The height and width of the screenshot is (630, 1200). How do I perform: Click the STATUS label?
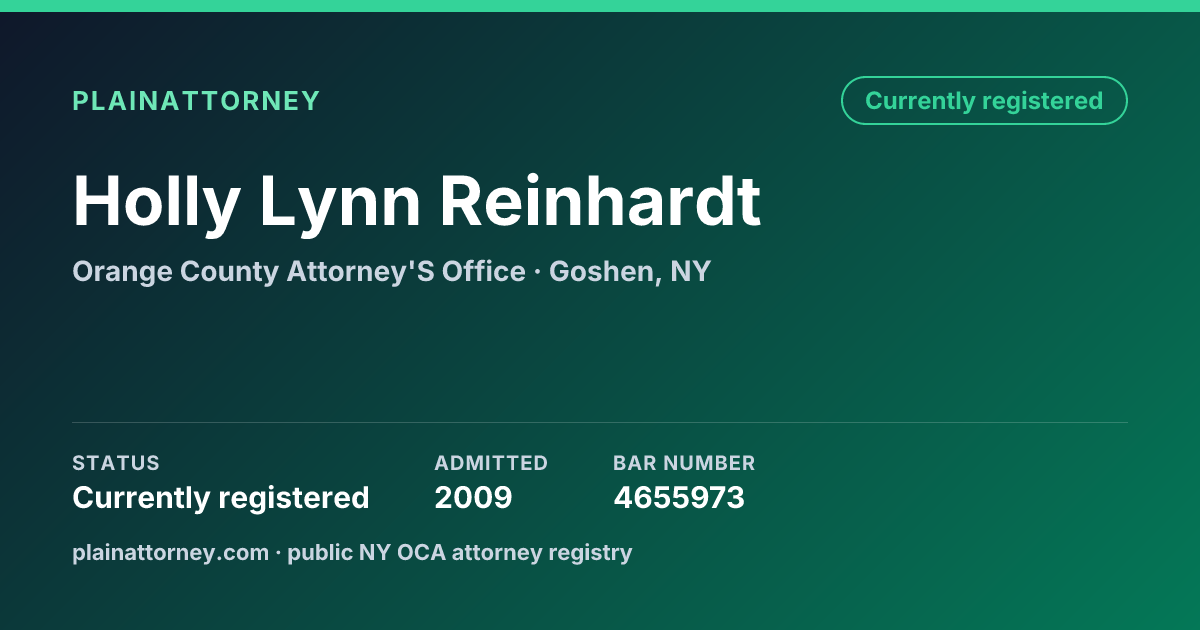(x=116, y=463)
